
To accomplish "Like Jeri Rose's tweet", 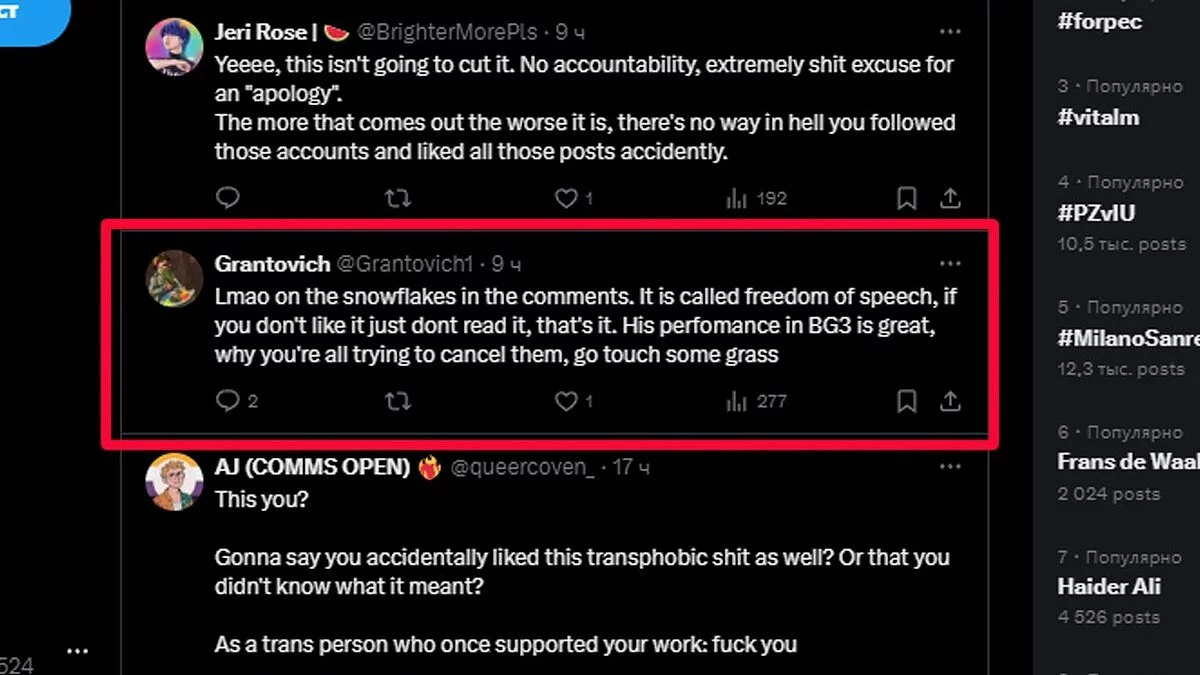I will click(567, 199).
